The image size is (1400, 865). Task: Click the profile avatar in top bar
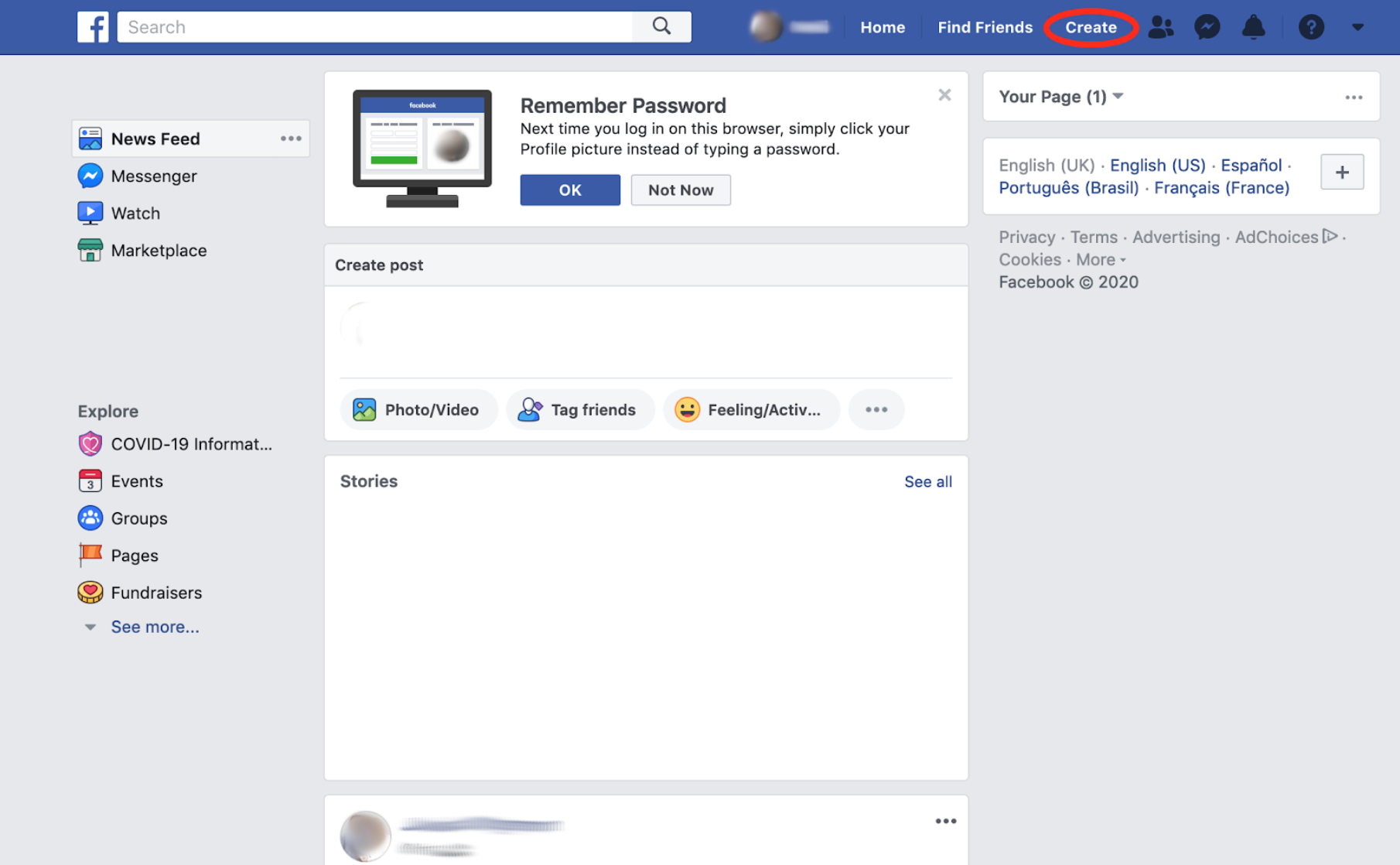(x=766, y=27)
